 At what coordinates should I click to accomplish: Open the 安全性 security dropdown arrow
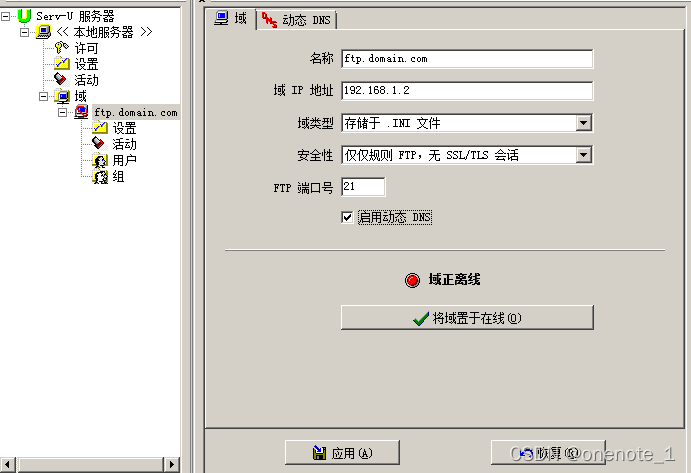pos(583,155)
